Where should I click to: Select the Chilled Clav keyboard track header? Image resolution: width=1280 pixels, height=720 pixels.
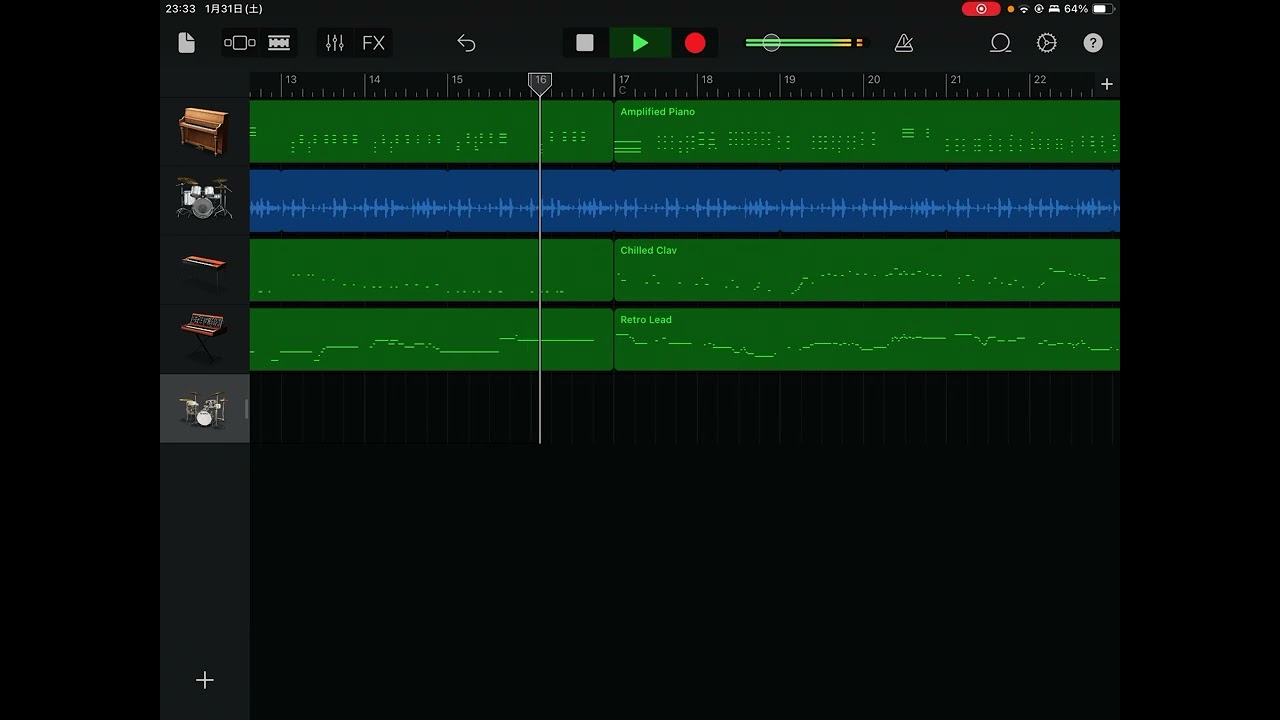pos(204,270)
